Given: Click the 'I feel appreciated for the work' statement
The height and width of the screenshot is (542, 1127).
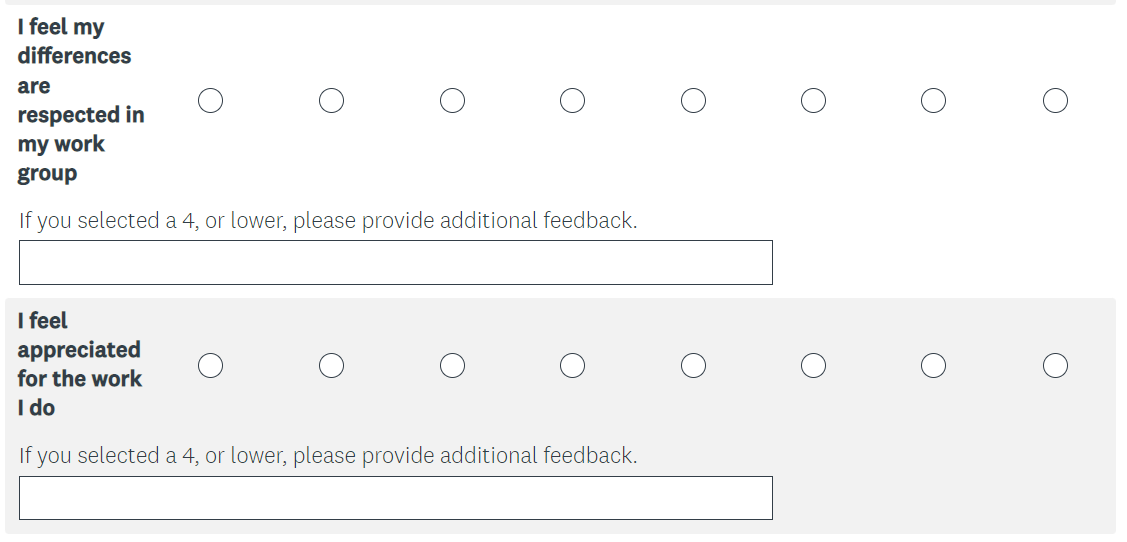Looking at the screenshot, I should (x=79, y=364).
